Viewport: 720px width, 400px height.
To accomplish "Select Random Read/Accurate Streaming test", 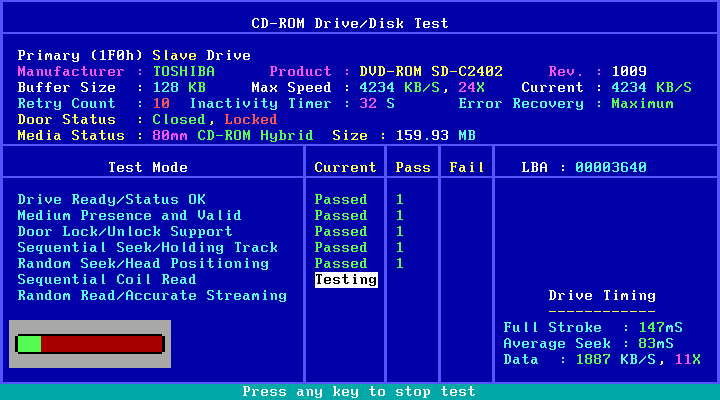I will pyautogui.click(x=152, y=296).
